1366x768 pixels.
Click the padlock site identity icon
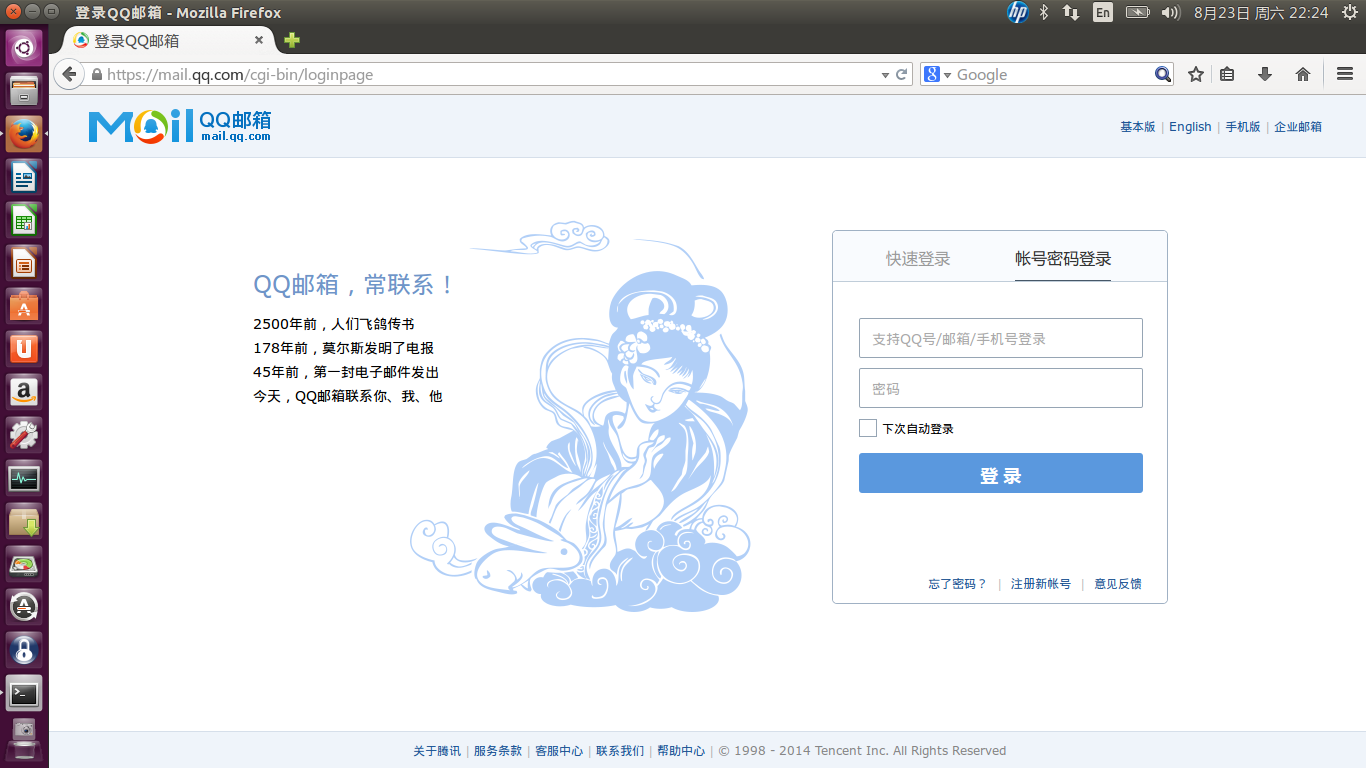coord(97,75)
